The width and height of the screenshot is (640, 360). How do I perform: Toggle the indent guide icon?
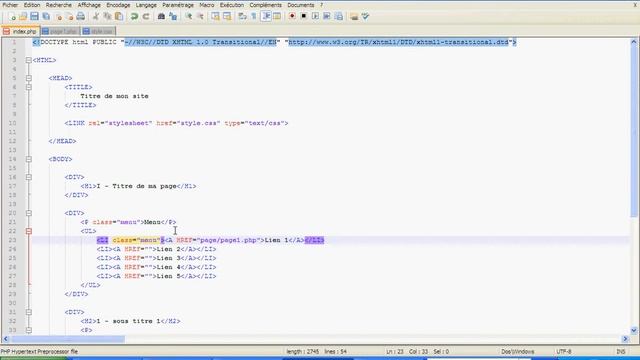(266, 17)
